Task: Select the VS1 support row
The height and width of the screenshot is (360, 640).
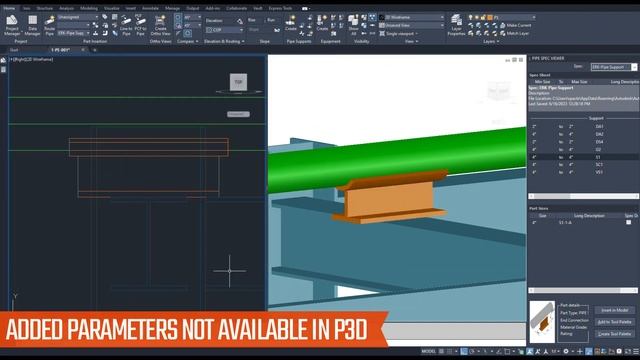Action: [584, 172]
